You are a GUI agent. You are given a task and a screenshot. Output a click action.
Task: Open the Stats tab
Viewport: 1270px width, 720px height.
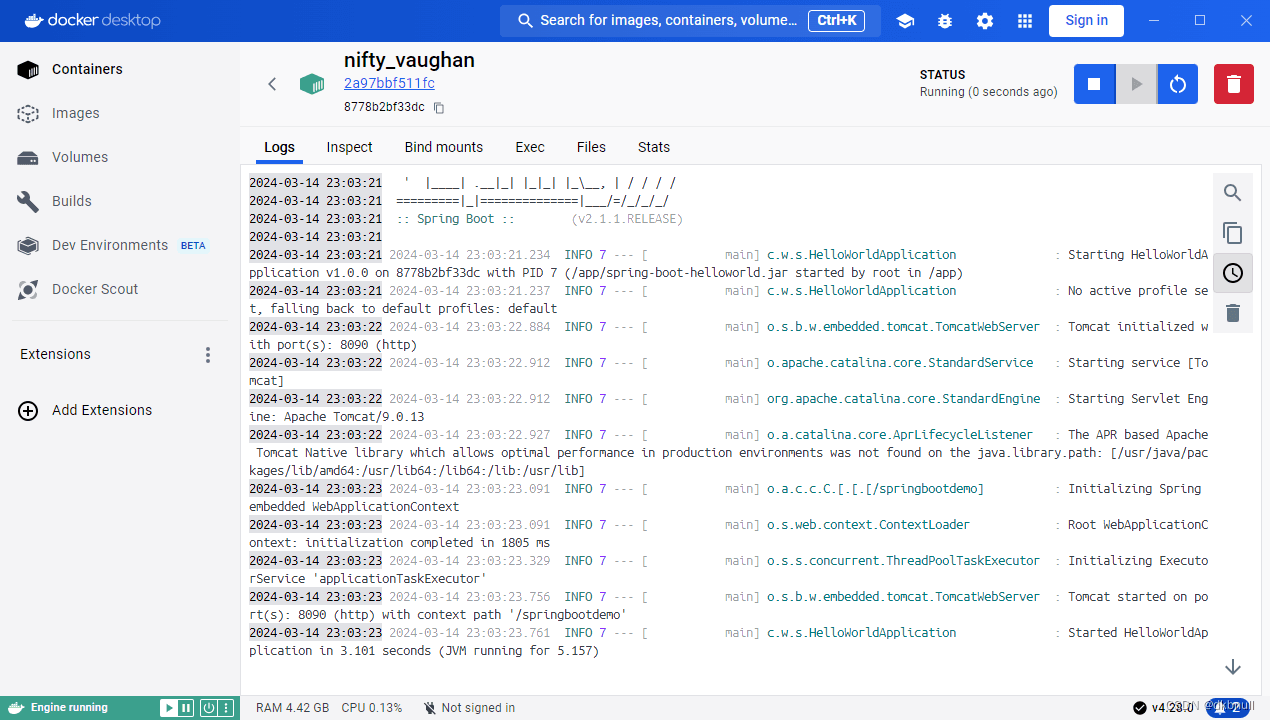[654, 147]
